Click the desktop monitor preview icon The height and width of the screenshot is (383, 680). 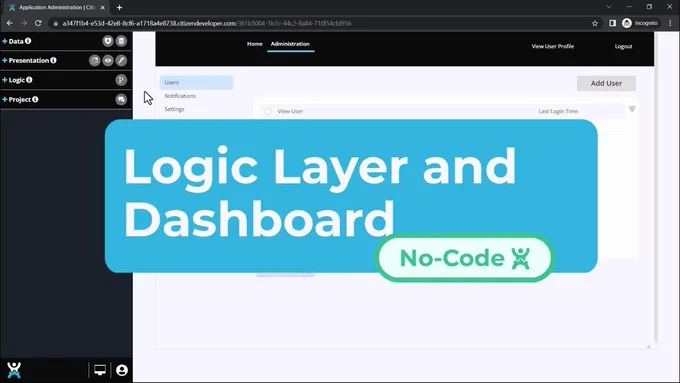tap(100, 370)
